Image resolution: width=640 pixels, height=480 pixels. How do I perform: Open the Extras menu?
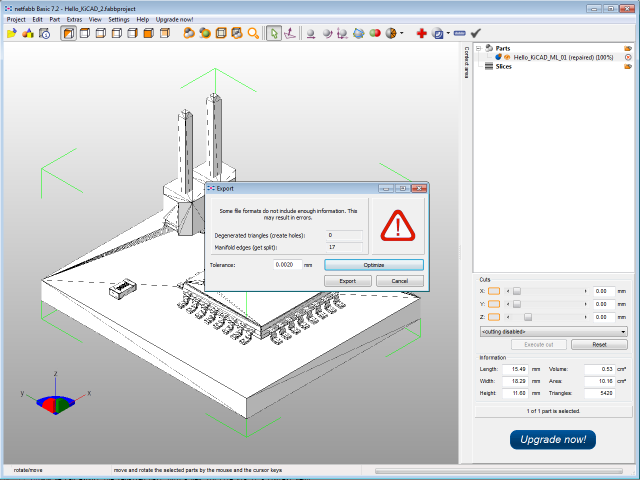click(74, 19)
